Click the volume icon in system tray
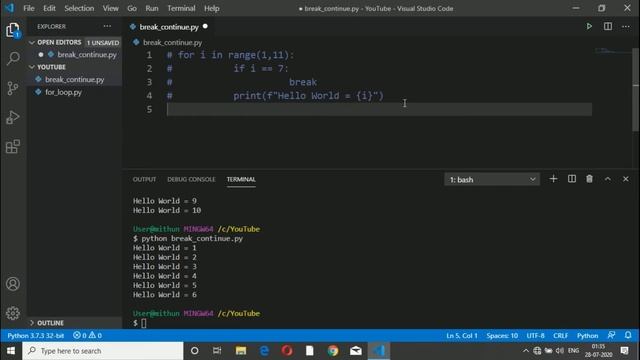Viewport: 640px width, 360px height. pos(560,351)
